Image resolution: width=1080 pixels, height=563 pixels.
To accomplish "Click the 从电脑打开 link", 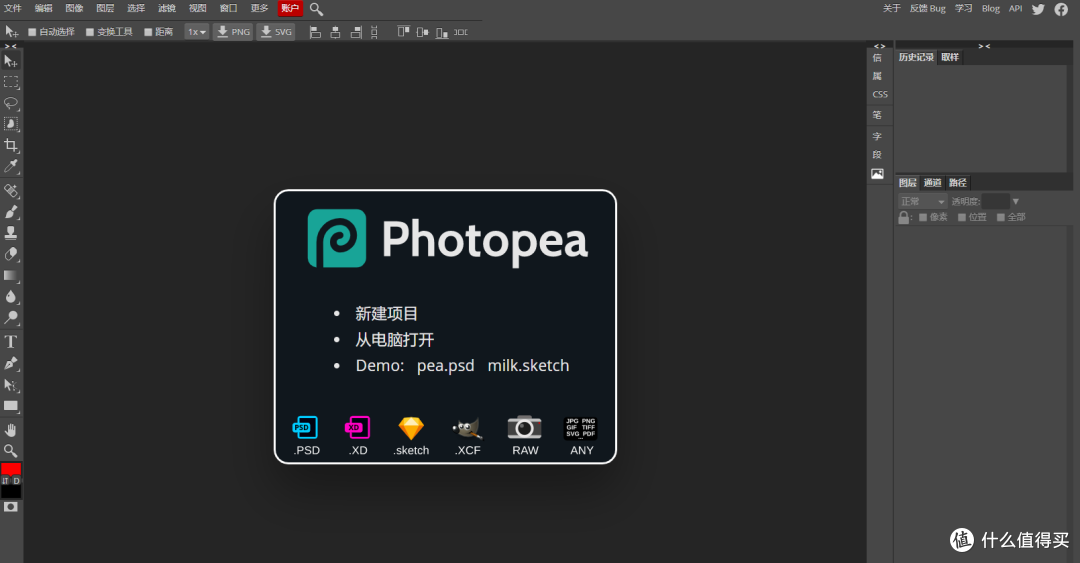I will [x=395, y=340].
